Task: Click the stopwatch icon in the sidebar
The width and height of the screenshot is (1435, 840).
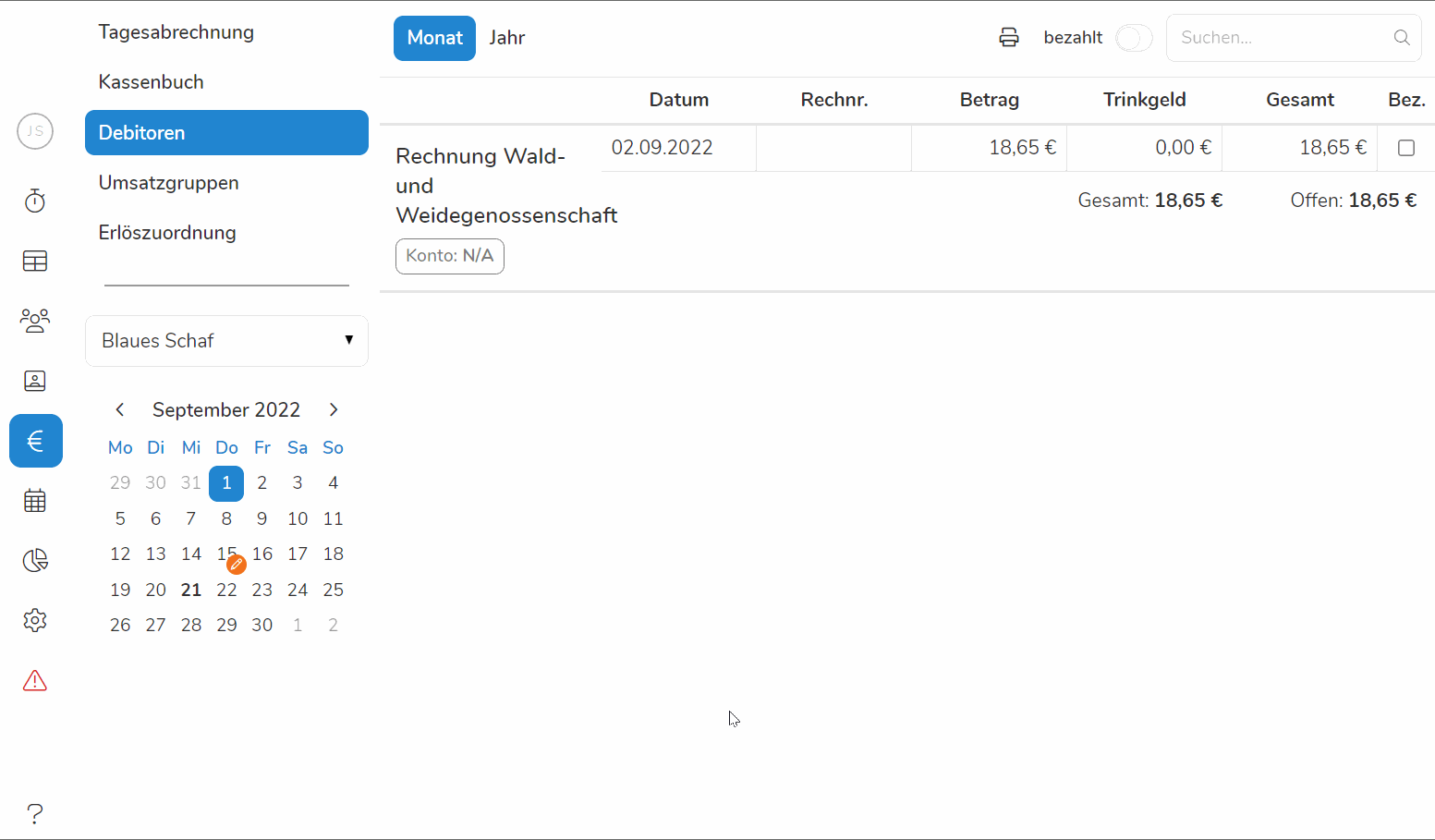Action: pos(35,201)
